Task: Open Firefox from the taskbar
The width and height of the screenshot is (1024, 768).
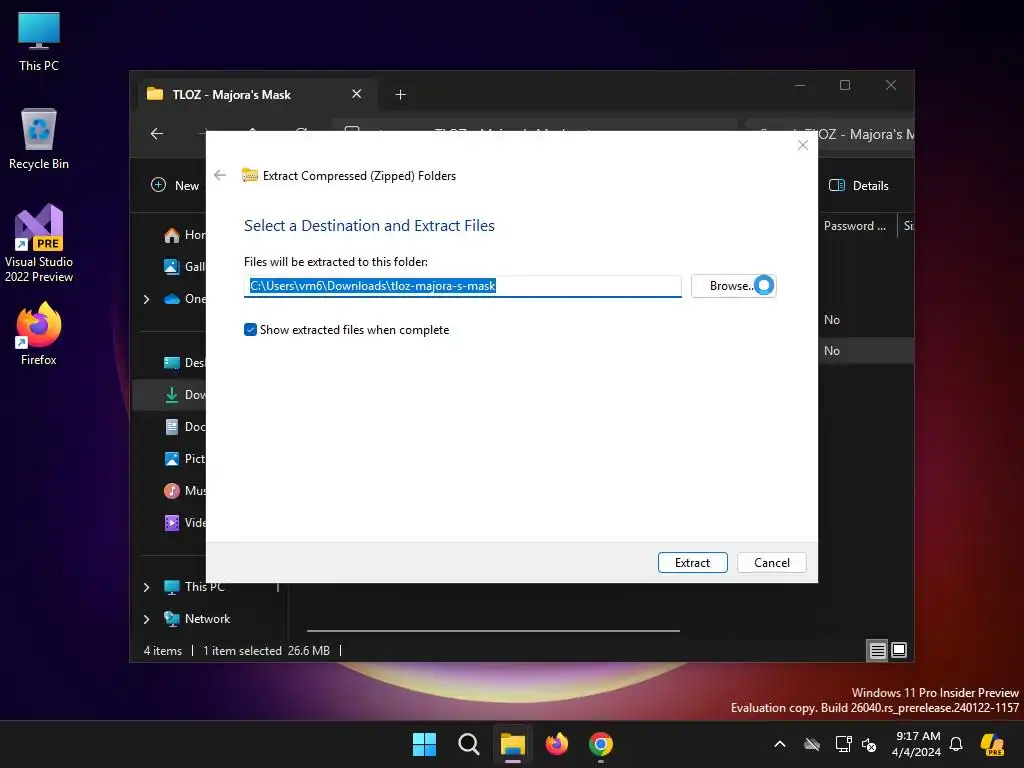Action: (557, 744)
